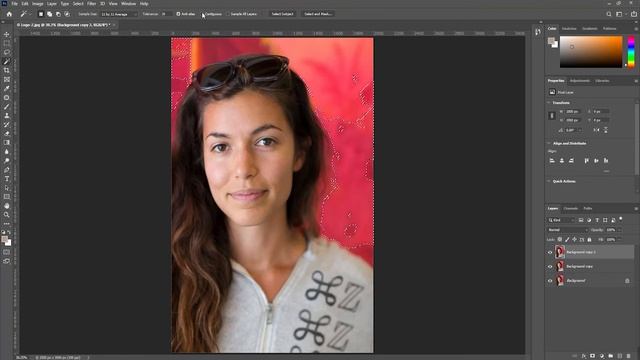The height and width of the screenshot is (360, 640).
Task: Open the Select menu
Action: [78, 4]
